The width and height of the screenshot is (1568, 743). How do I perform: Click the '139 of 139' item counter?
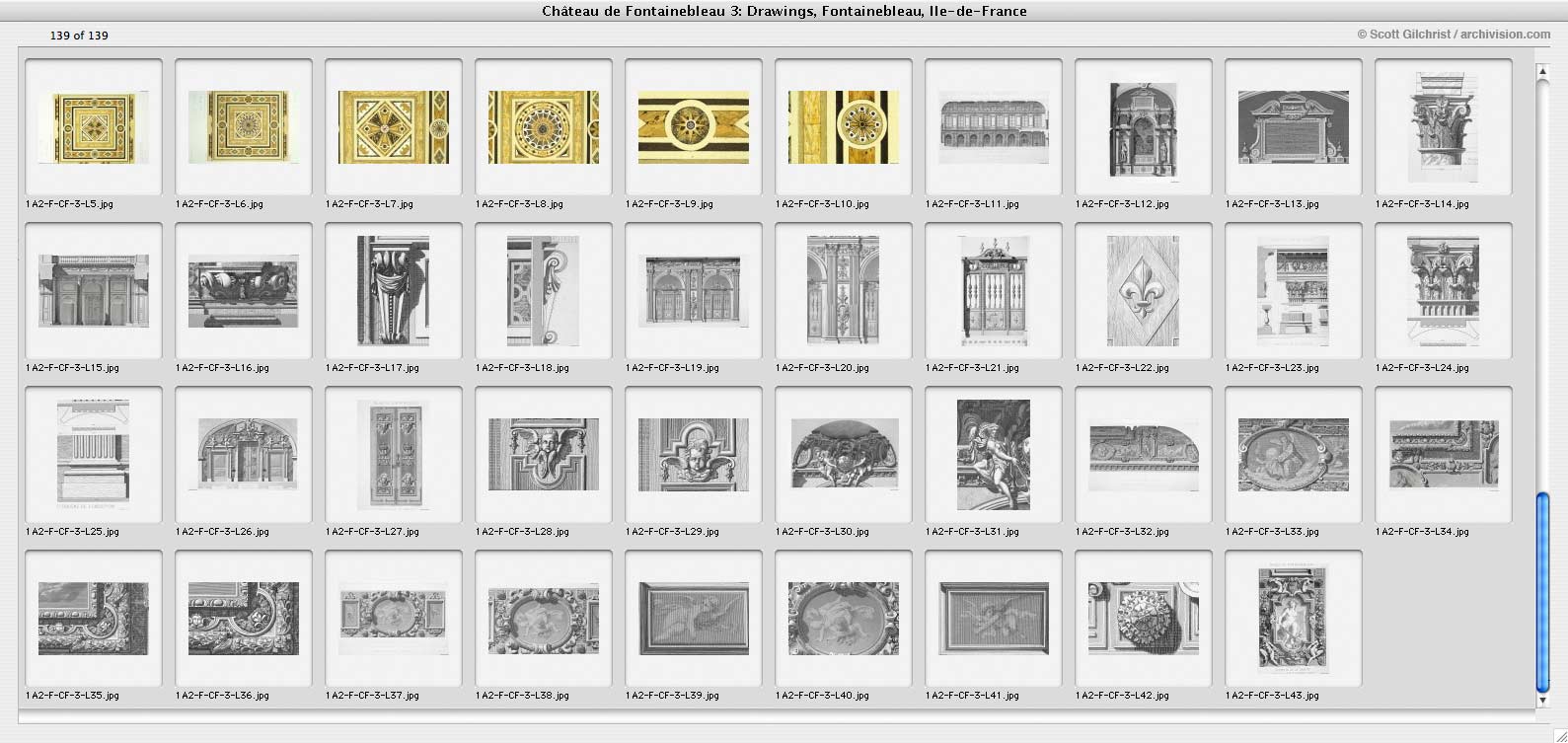coord(79,36)
